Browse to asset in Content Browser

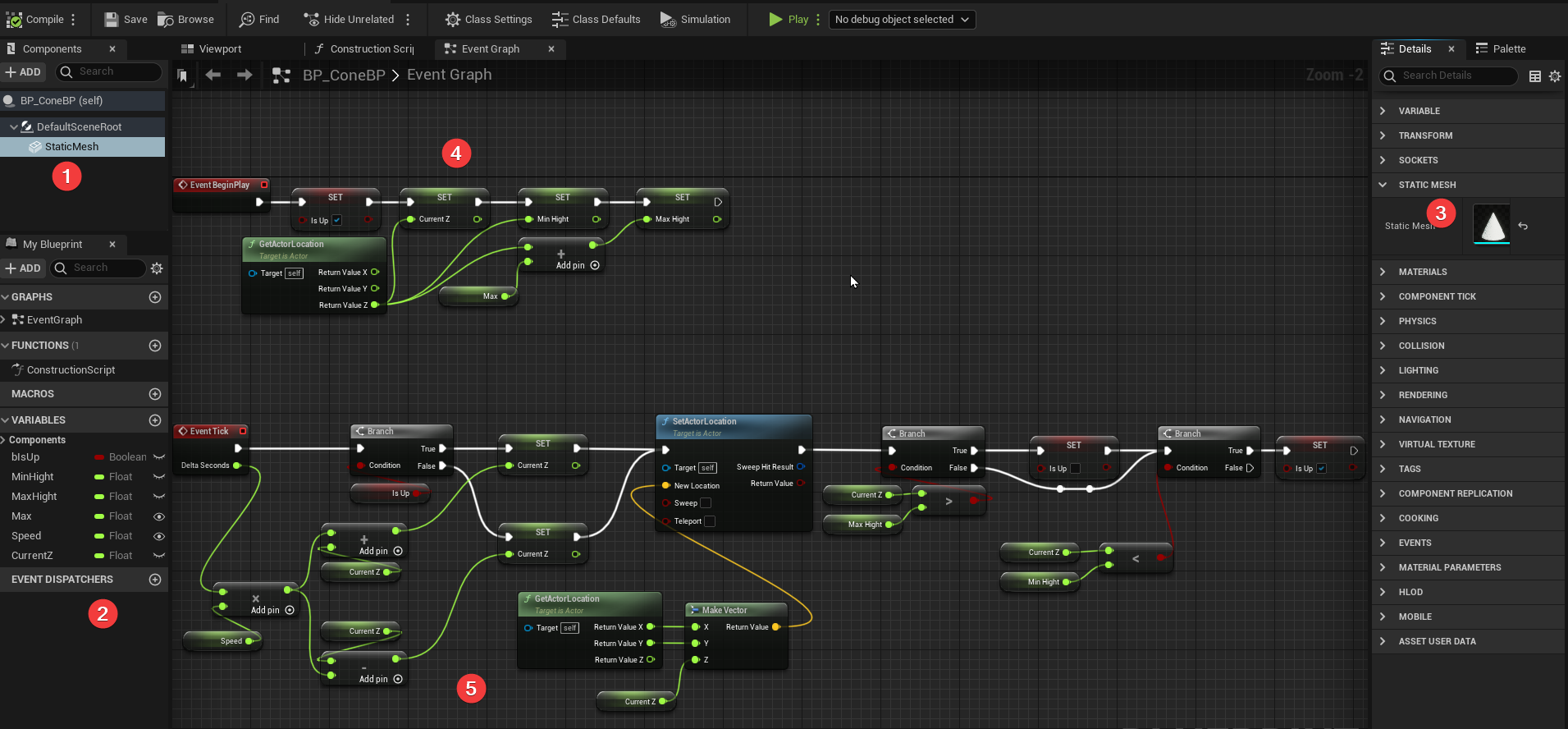pos(185,19)
